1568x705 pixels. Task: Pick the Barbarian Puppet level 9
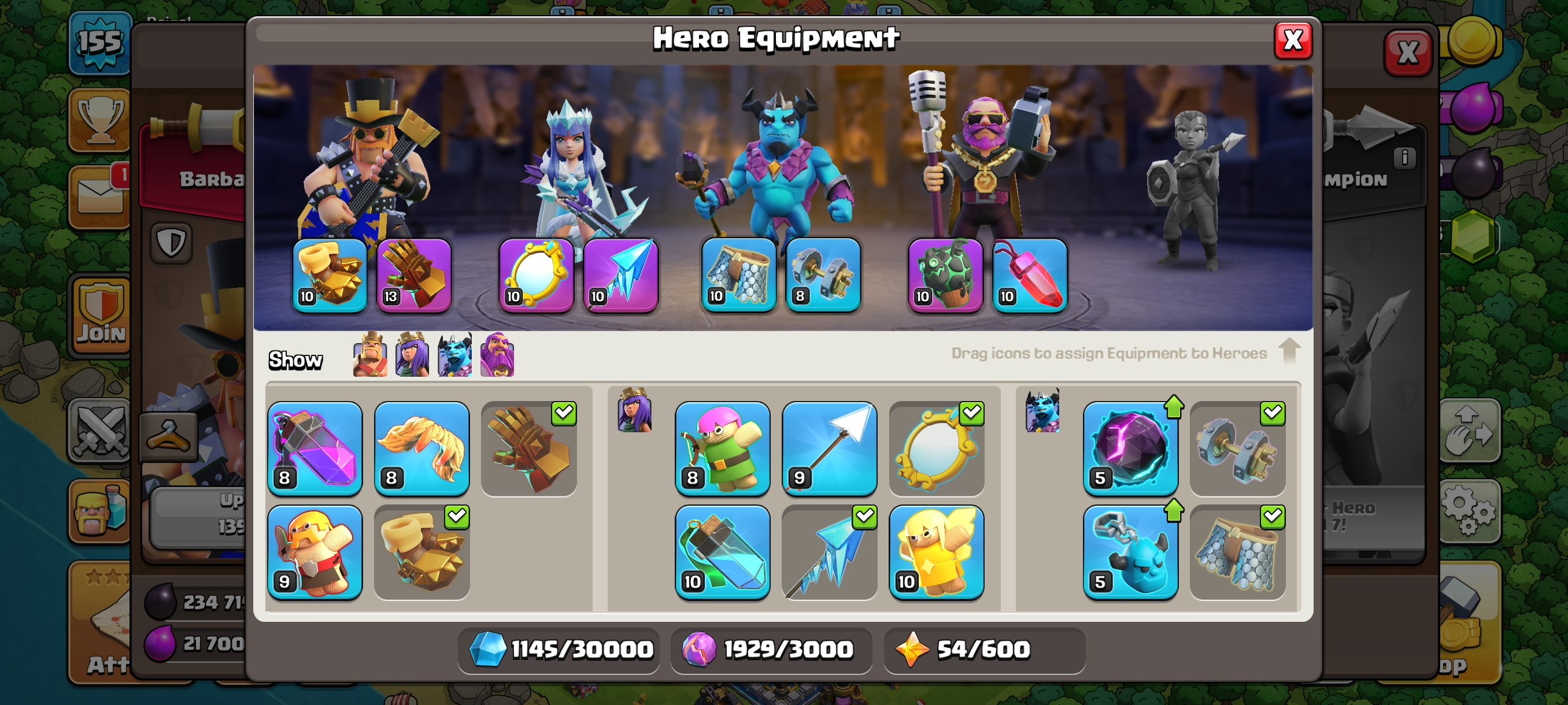click(315, 552)
